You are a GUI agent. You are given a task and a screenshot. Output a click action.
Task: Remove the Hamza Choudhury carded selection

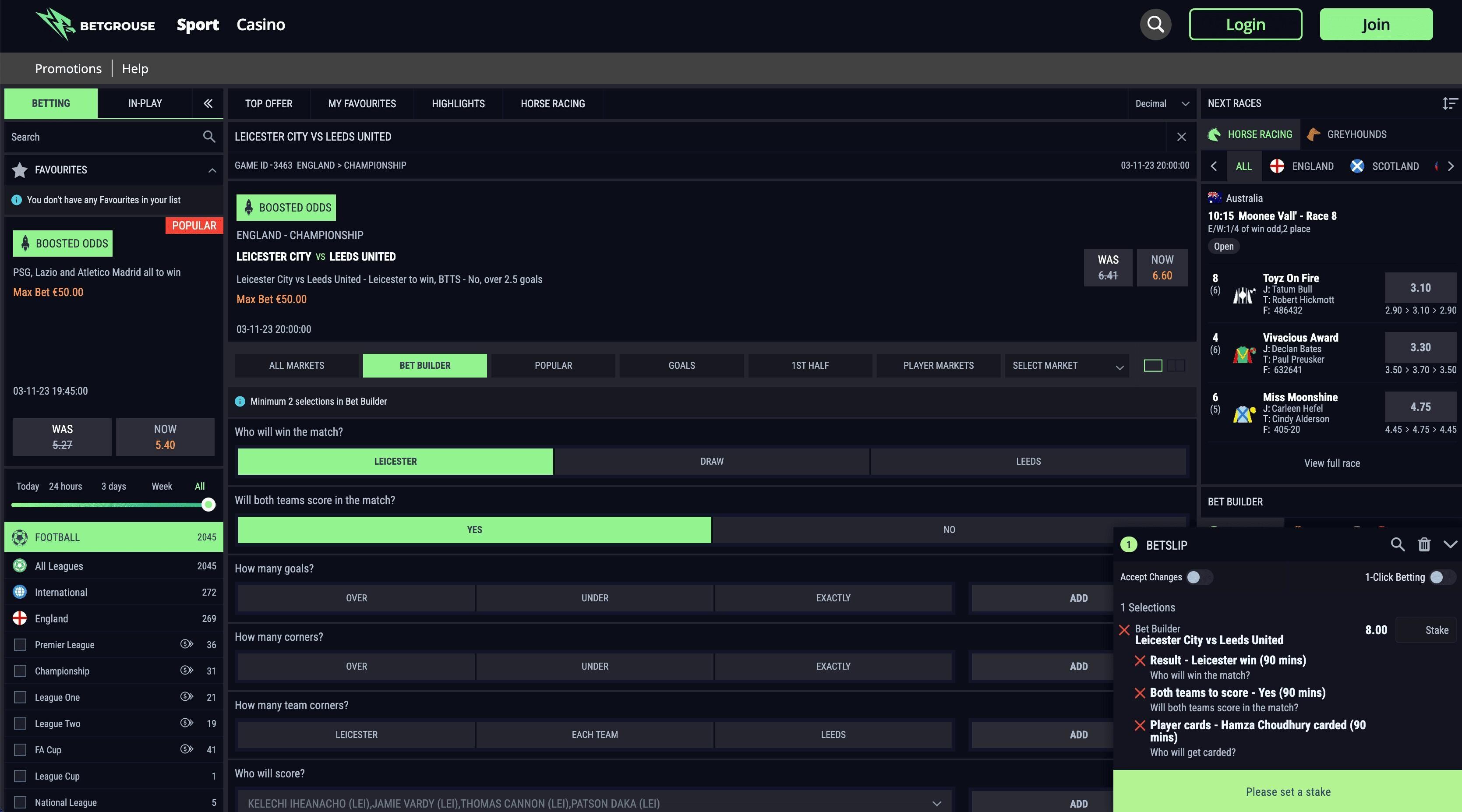click(x=1139, y=725)
